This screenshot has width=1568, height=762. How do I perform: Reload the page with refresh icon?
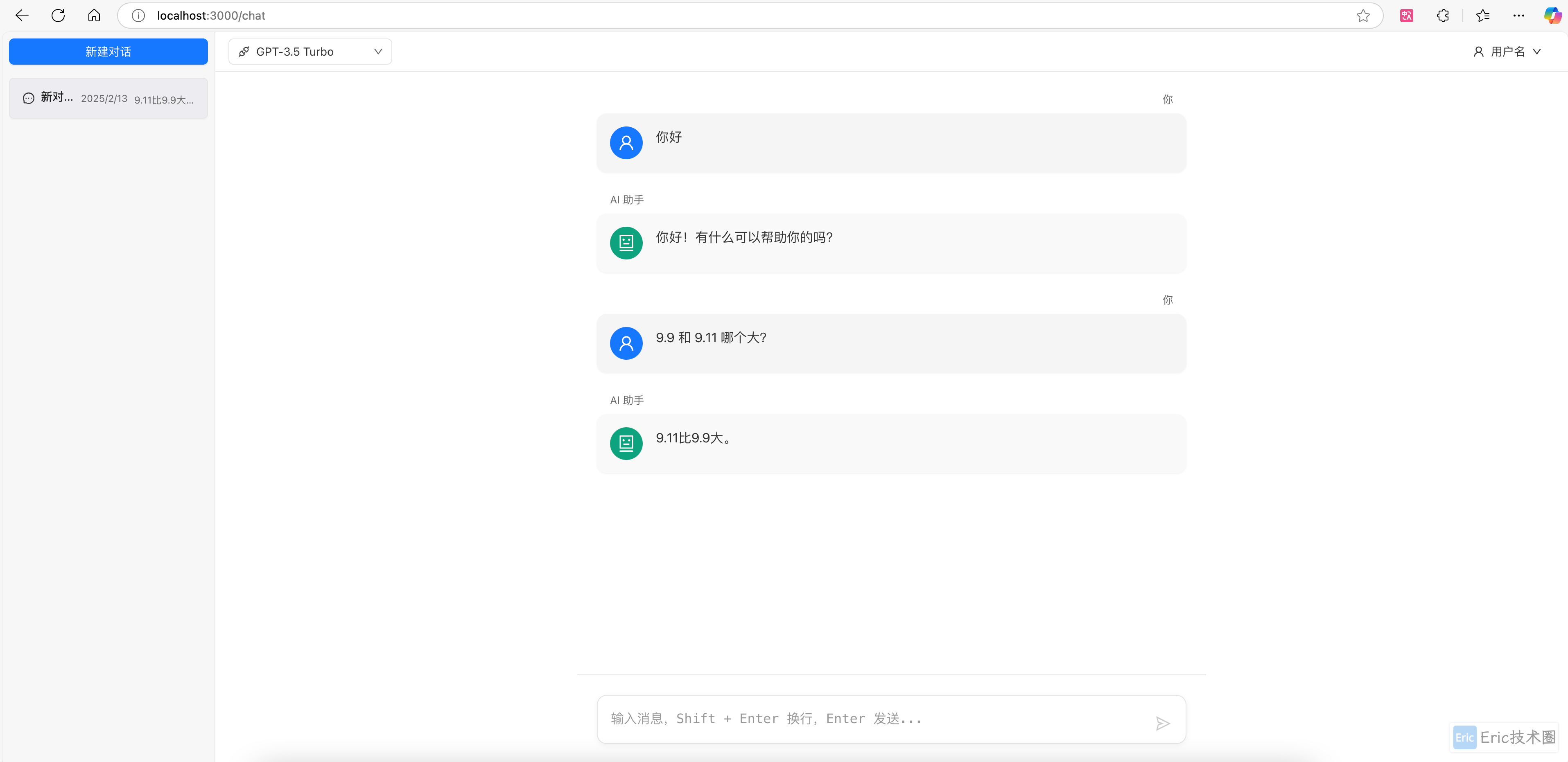click(58, 16)
